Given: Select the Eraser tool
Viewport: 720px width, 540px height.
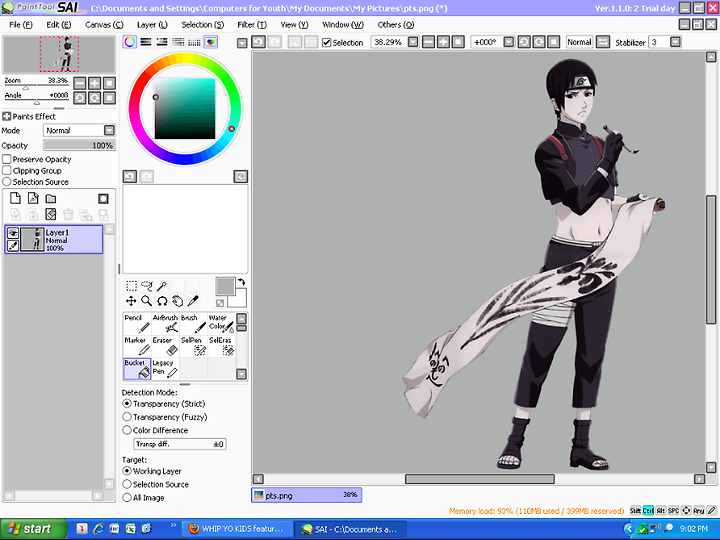Looking at the screenshot, I should click(165, 346).
